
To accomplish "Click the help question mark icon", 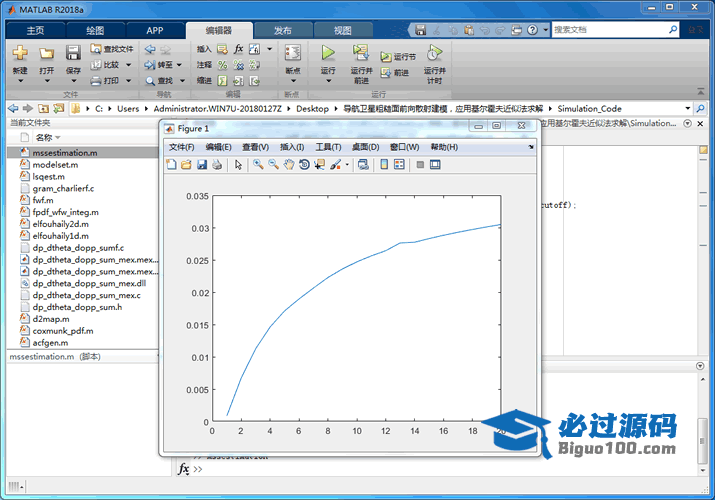I will pyautogui.click(x=532, y=30).
